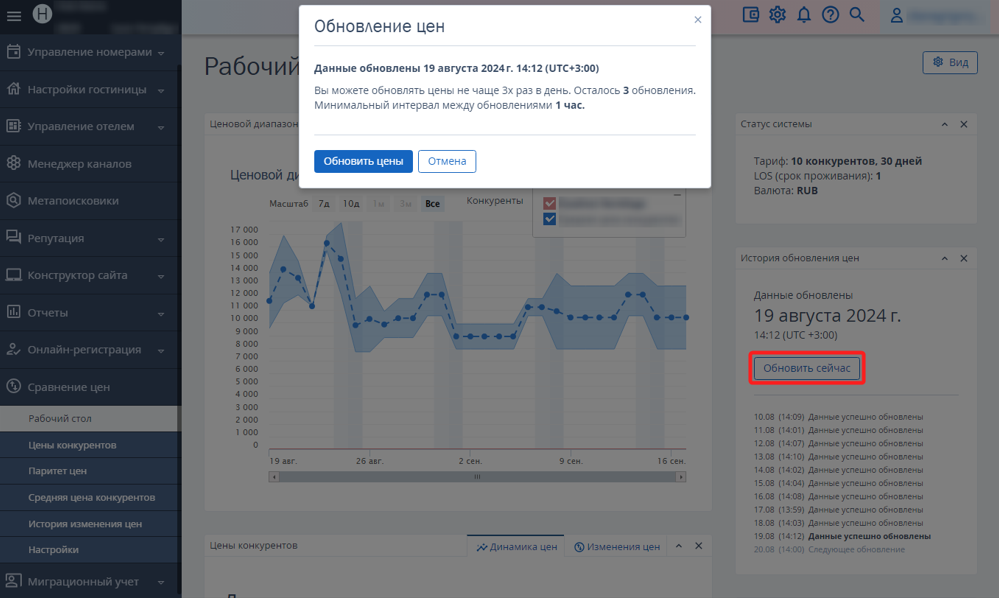Screen dimensions: 999x598
Task: Click the icon beside Менеджер каналов
Action: [x=13, y=163]
